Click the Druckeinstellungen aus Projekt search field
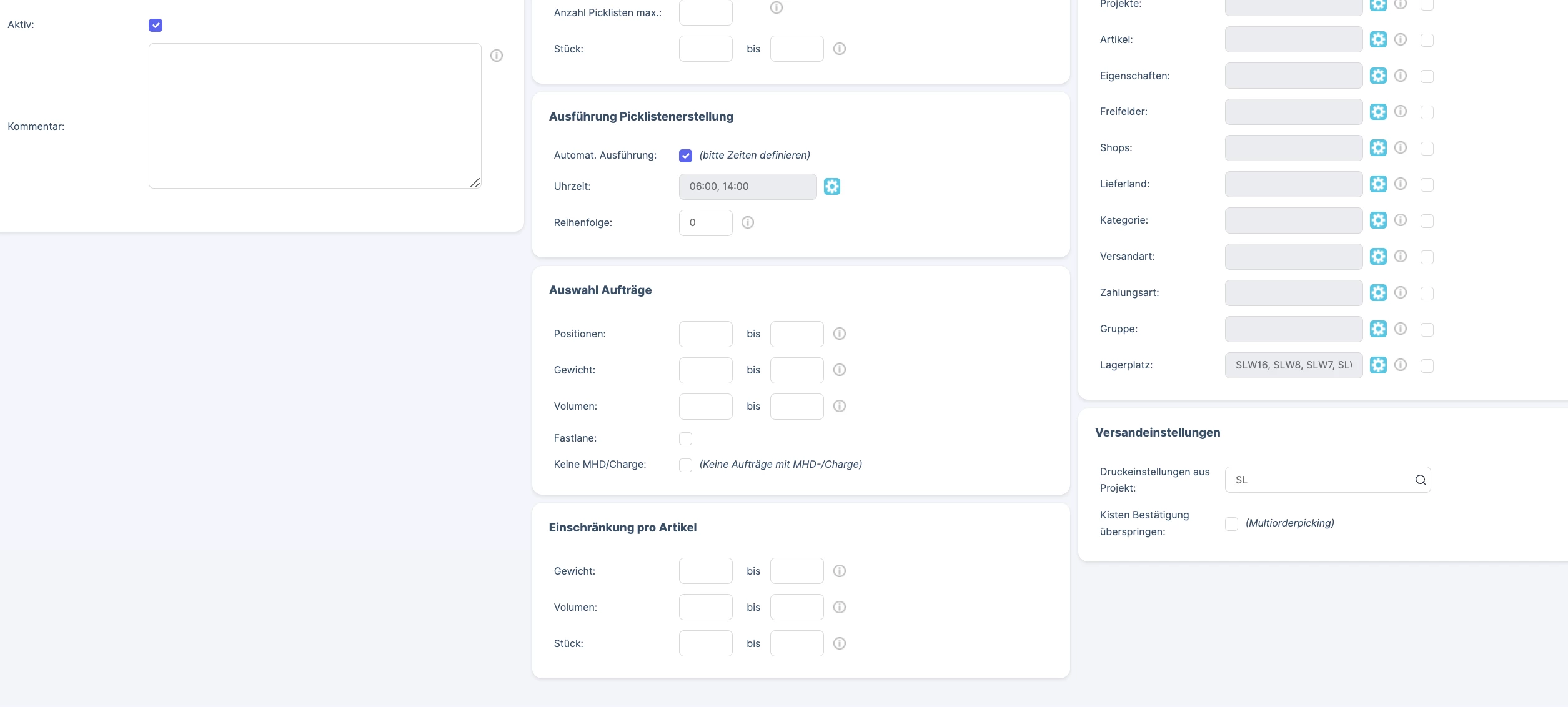 point(1327,480)
